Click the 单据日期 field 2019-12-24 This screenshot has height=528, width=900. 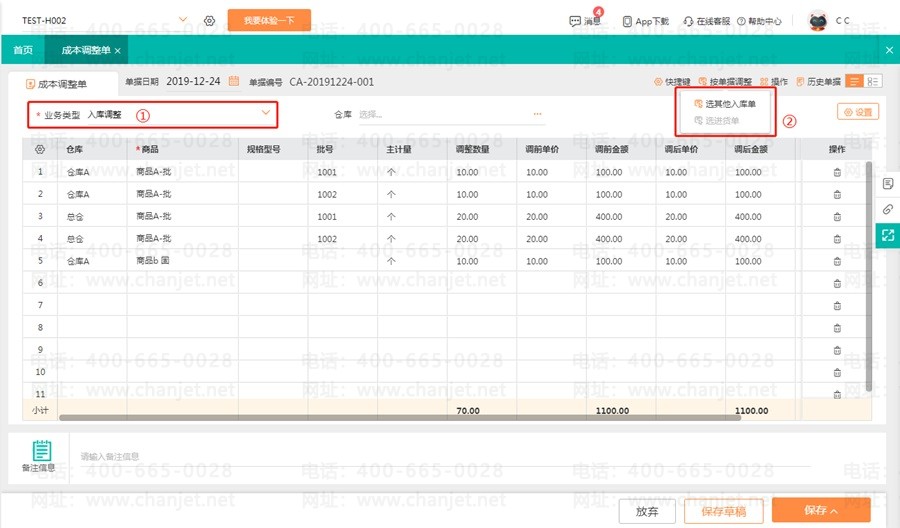pyautogui.click(x=193, y=81)
